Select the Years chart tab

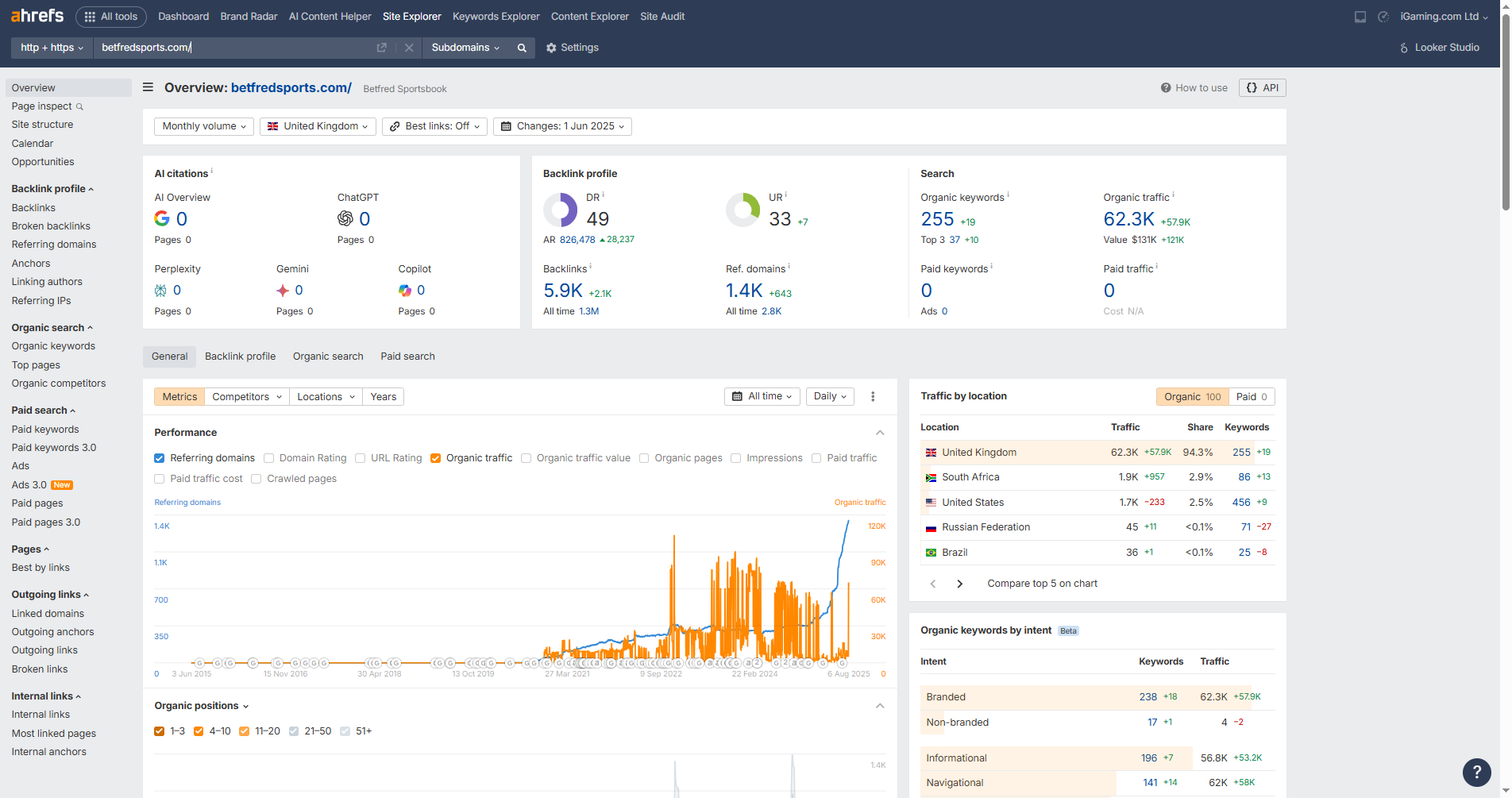(x=384, y=397)
